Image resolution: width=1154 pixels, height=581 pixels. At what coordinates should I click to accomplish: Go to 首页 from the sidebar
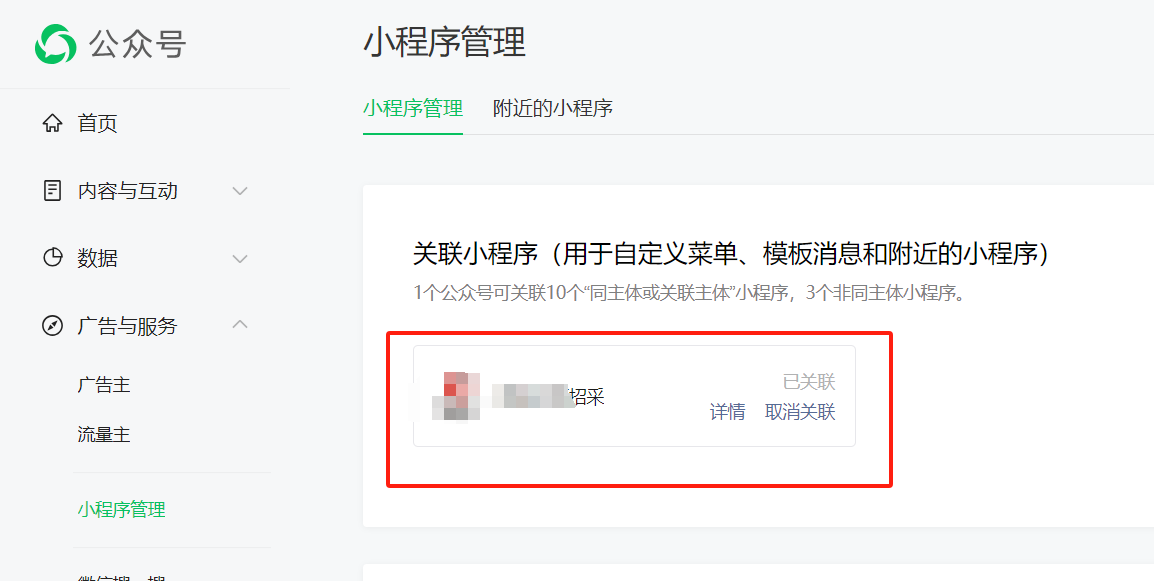(x=97, y=123)
